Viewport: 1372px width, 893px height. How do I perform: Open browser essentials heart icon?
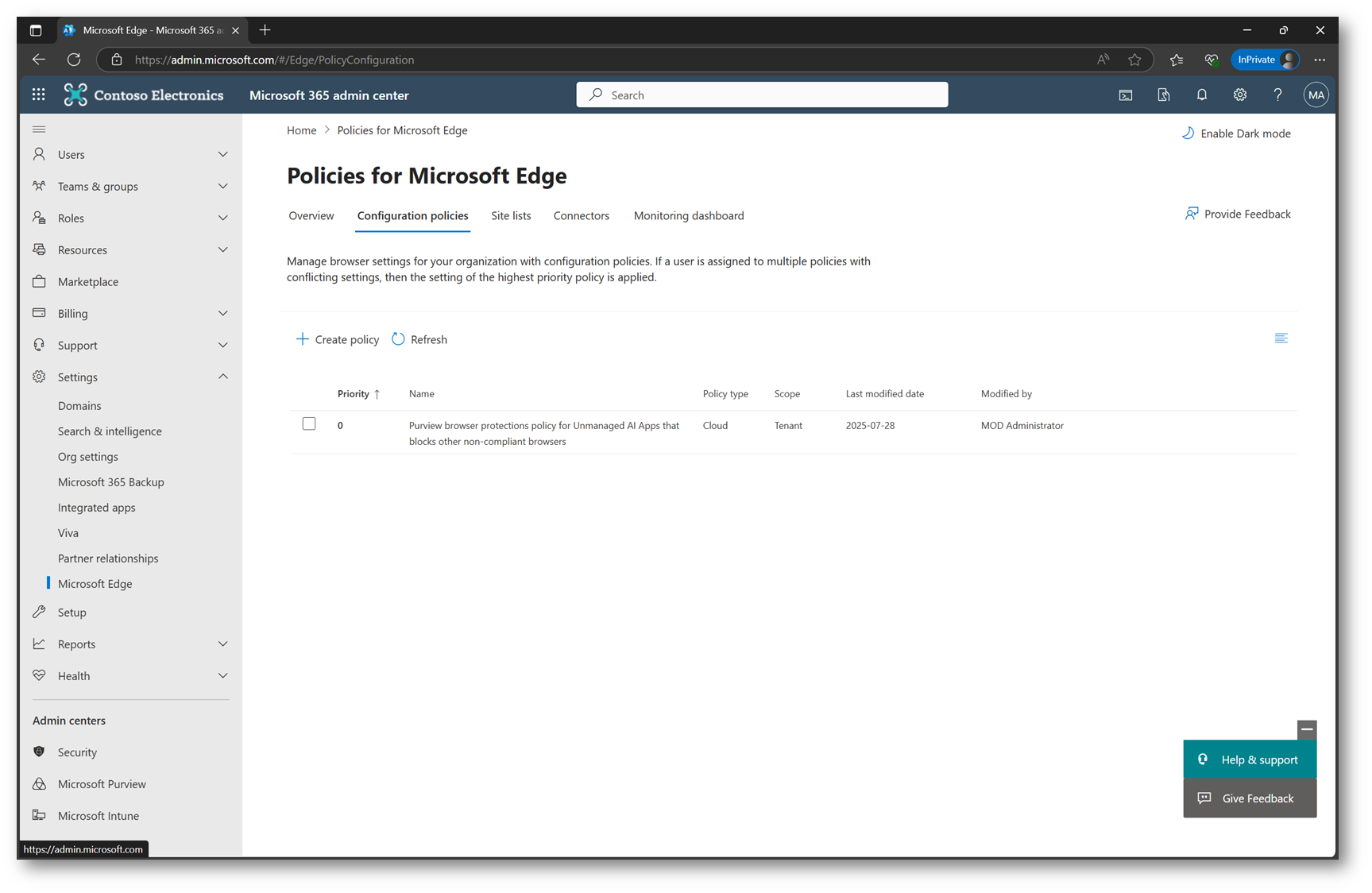[x=1212, y=60]
